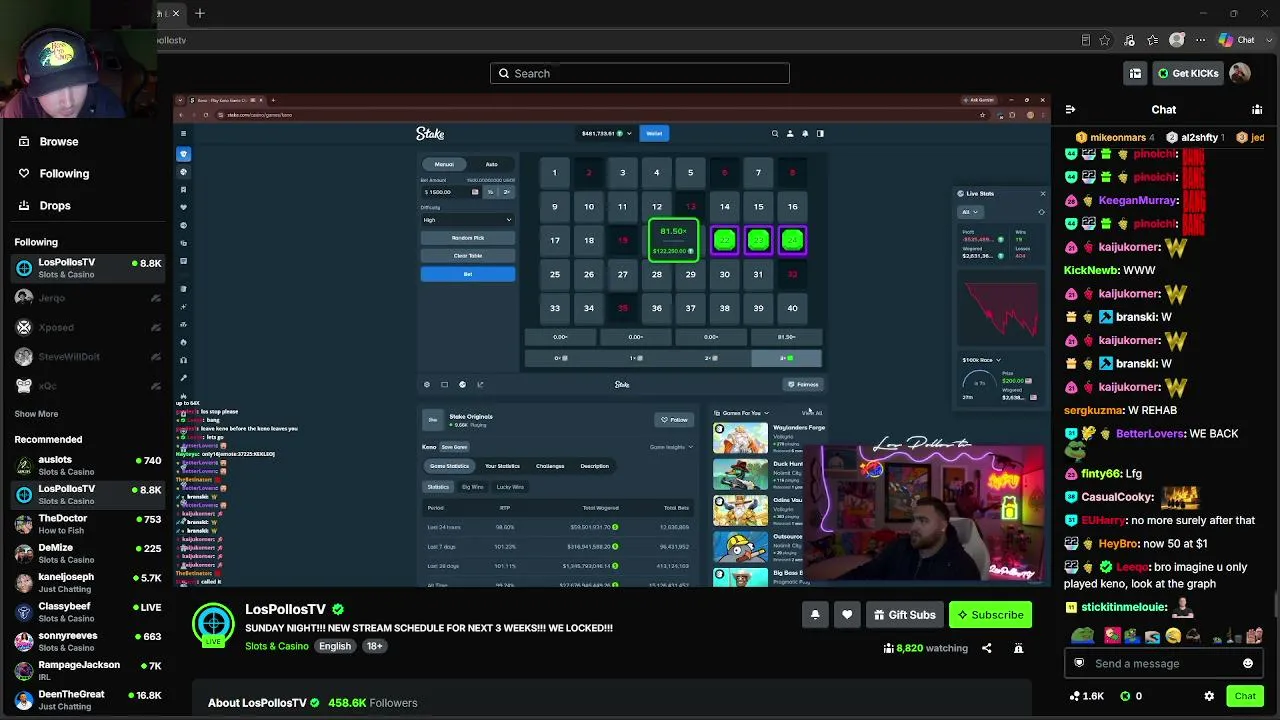Image resolution: width=1280 pixels, height=720 pixels.
Task: Open Stake game settings gear icon
Action: [427, 384]
